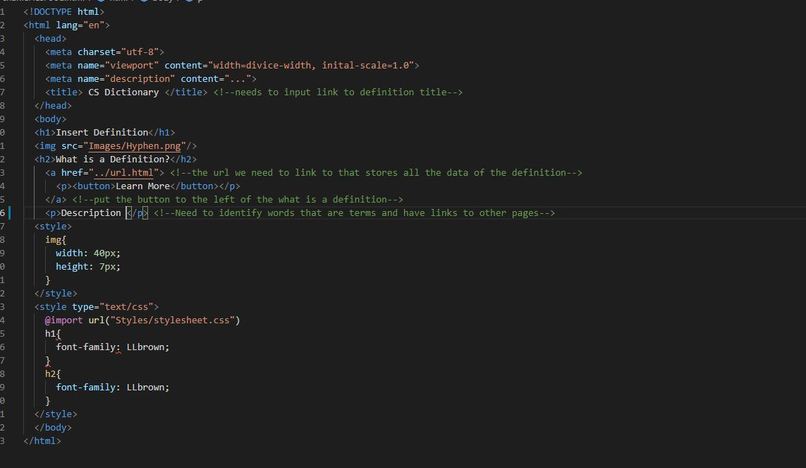Click the "viewport" meta name value
This screenshot has height=468, width=806.
132,65
